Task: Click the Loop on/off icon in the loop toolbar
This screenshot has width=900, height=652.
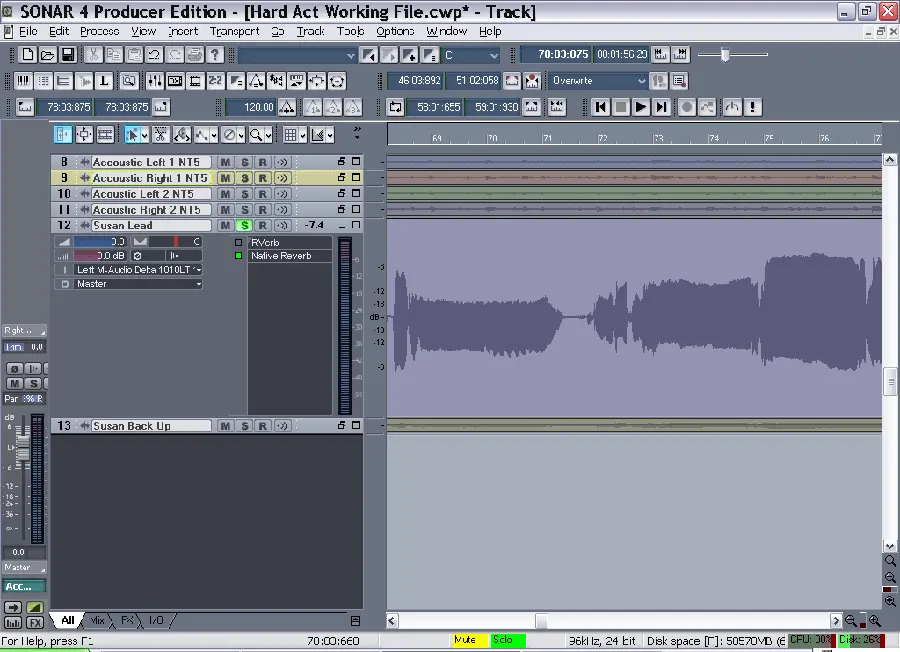Action: pyautogui.click(x=395, y=107)
